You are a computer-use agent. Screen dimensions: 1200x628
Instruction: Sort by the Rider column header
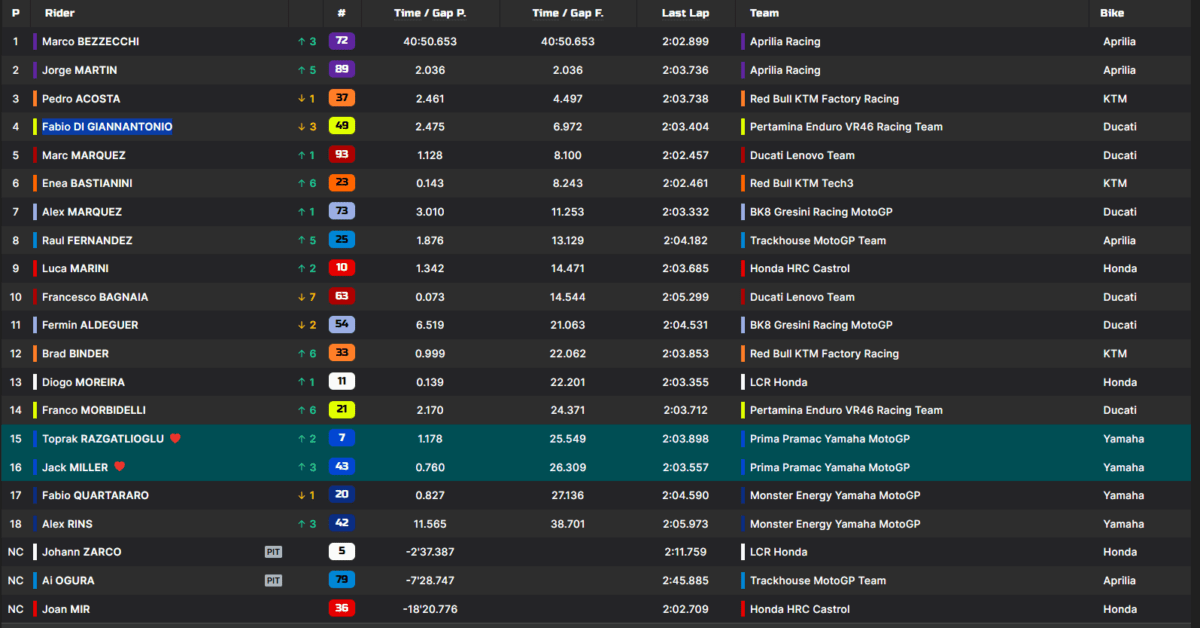[x=60, y=13]
